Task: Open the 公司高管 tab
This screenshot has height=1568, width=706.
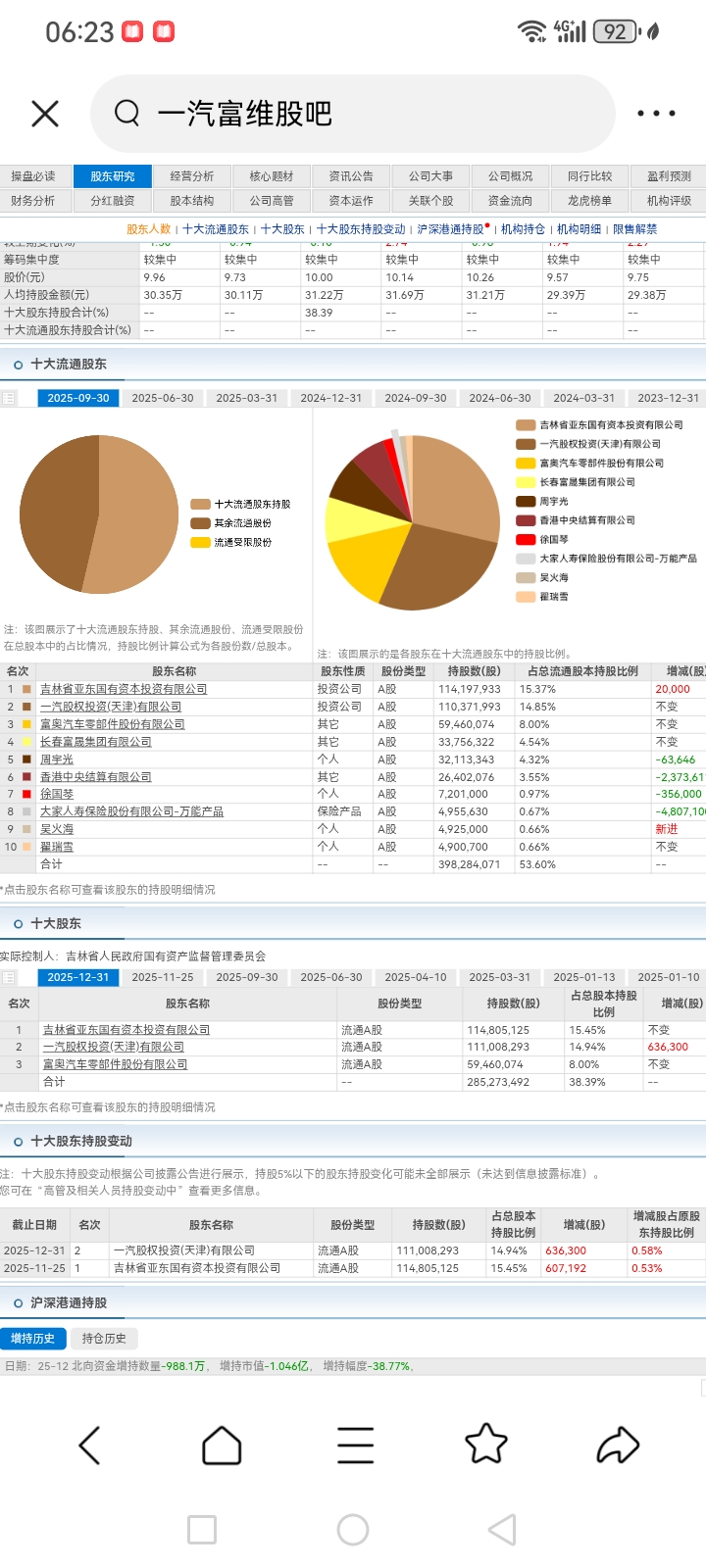Action: click(272, 201)
